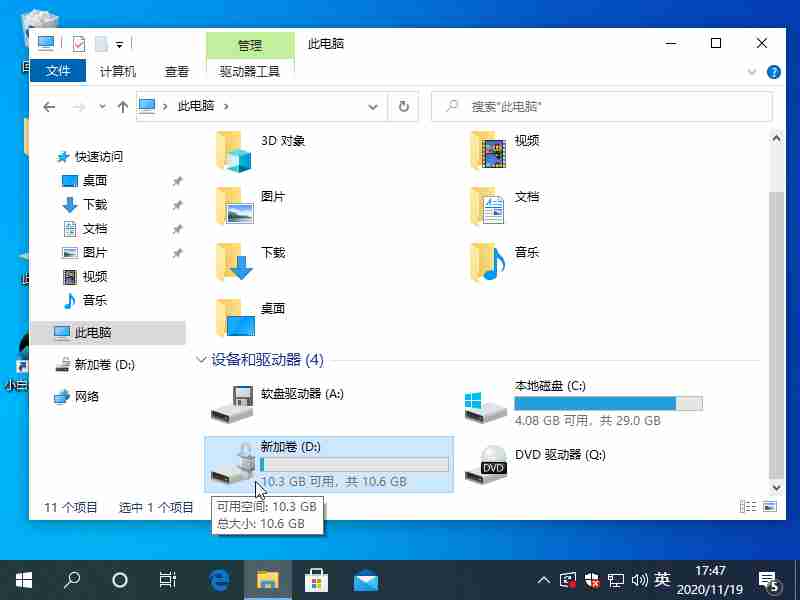Open the address bar dropdown
Screen dimensions: 800x600
373,106
